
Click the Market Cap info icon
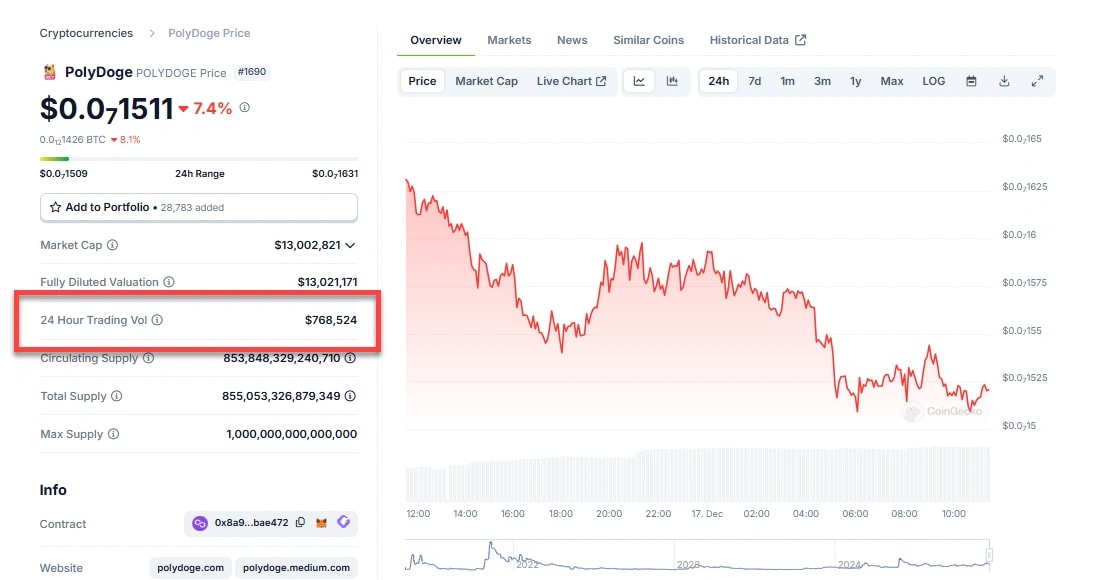pos(112,245)
